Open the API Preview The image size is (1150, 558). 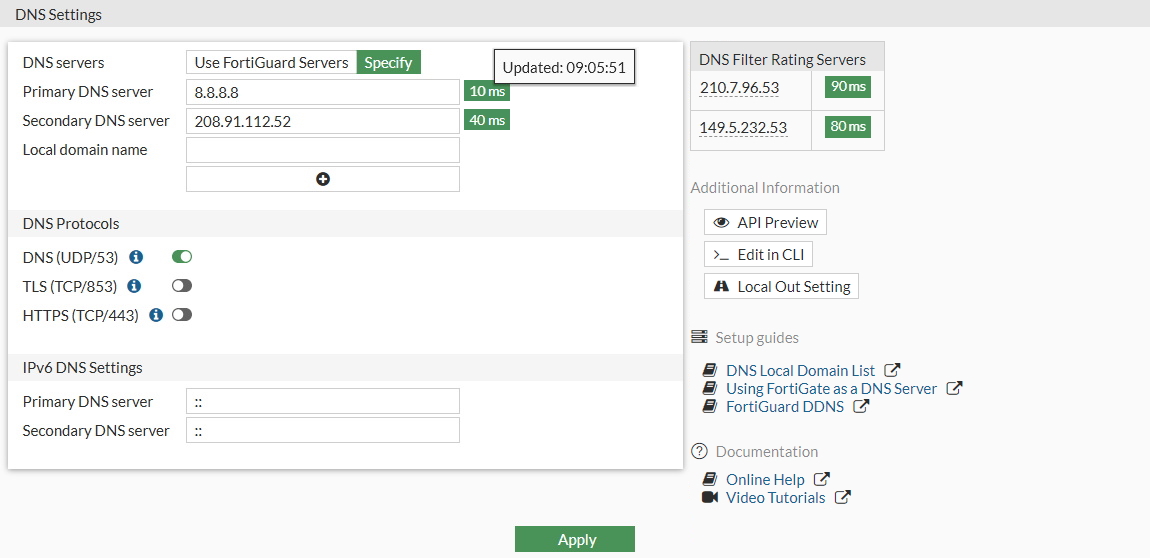[766, 222]
